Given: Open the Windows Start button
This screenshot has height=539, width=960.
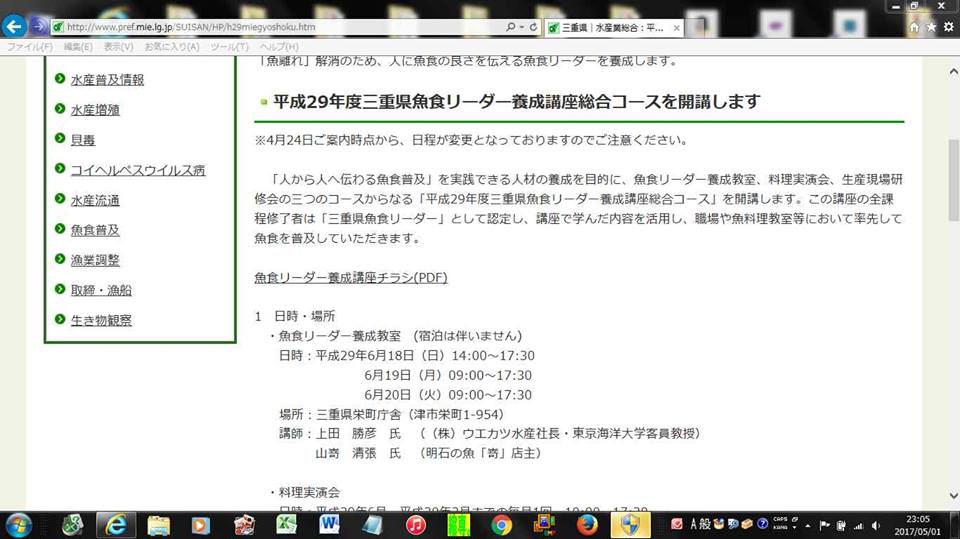Looking at the screenshot, I should 18,525.
